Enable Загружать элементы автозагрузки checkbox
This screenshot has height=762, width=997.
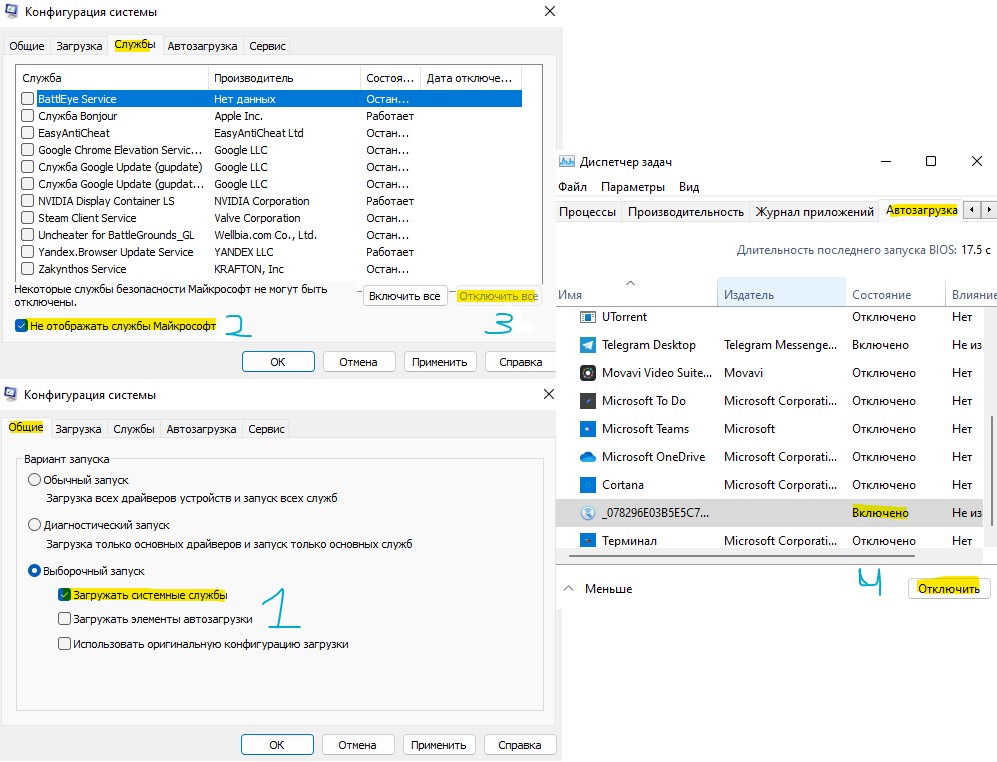coord(64,619)
